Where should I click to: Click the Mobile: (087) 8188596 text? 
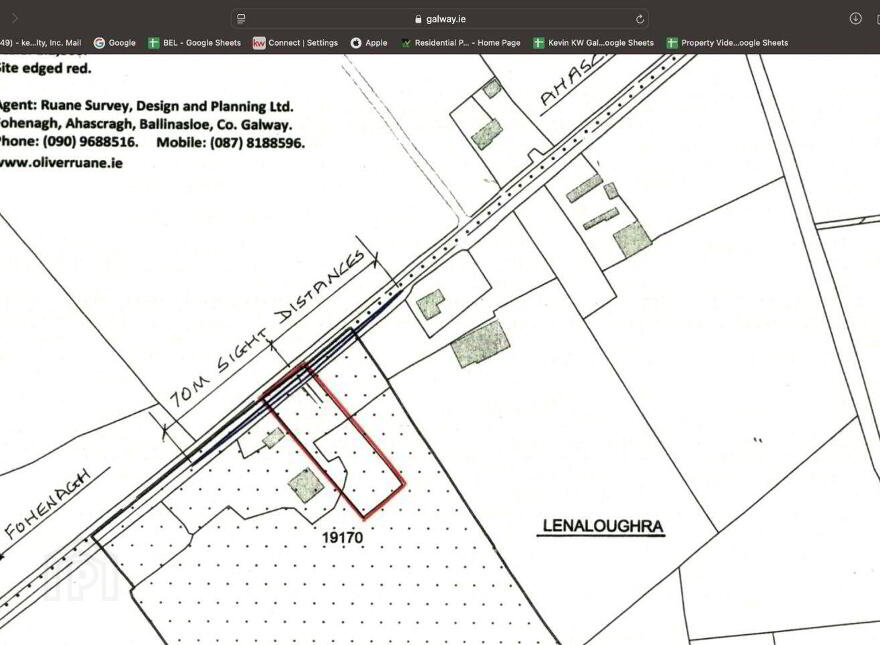[231, 143]
